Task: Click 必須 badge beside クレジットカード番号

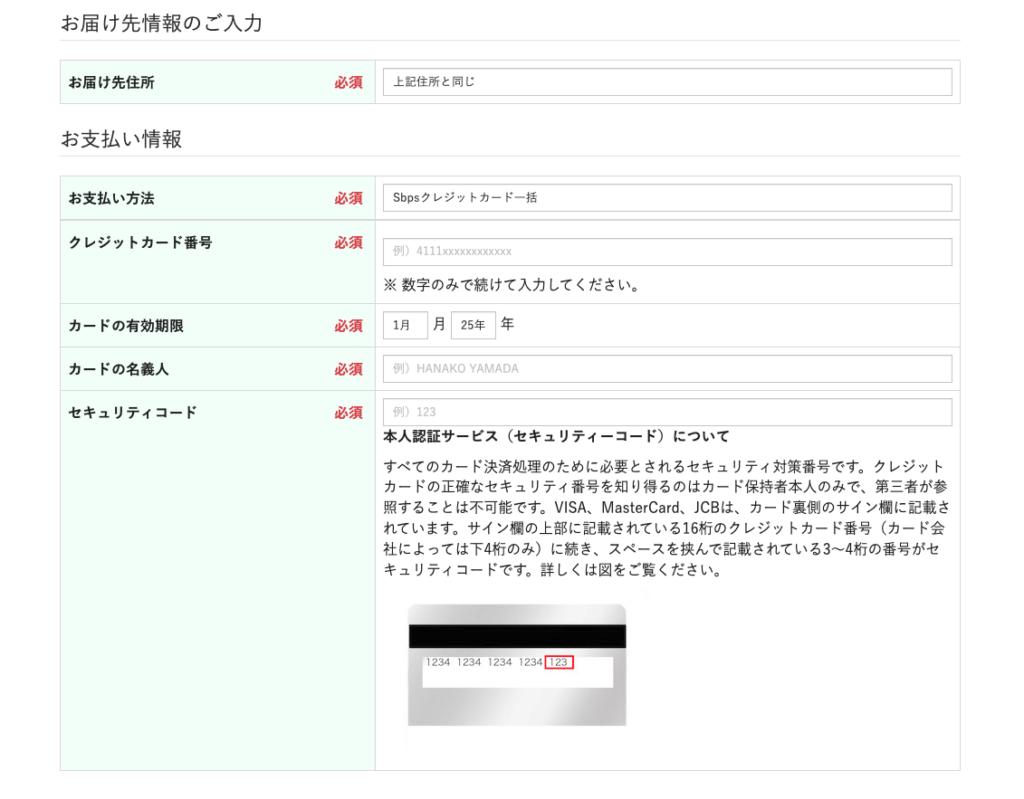Action: pos(348,243)
